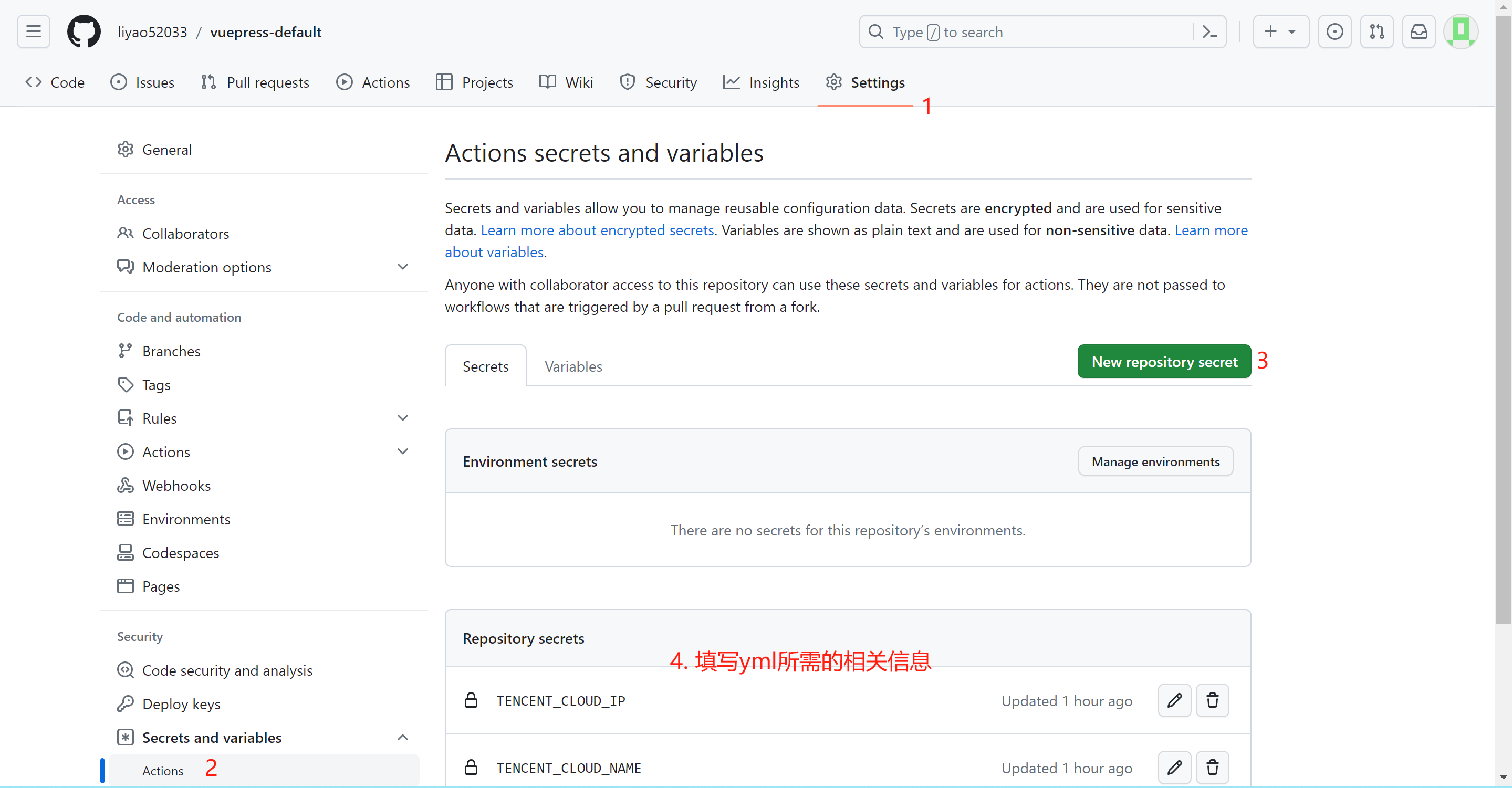Viewport: 1512px width, 788px height.
Task: Click the GitHub logo home icon
Action: click(x=84, y=31)
